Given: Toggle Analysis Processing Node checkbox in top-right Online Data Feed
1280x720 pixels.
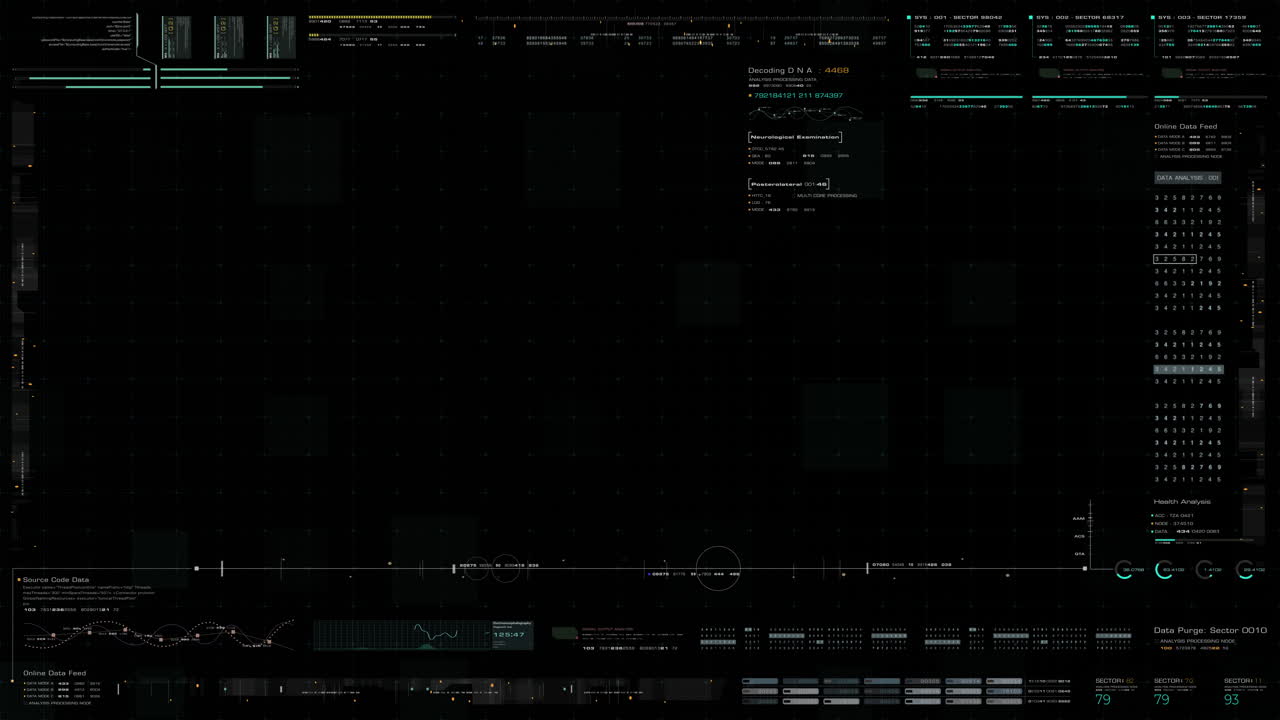Looking at the screenshot, I should click(x=1157, y=157).
